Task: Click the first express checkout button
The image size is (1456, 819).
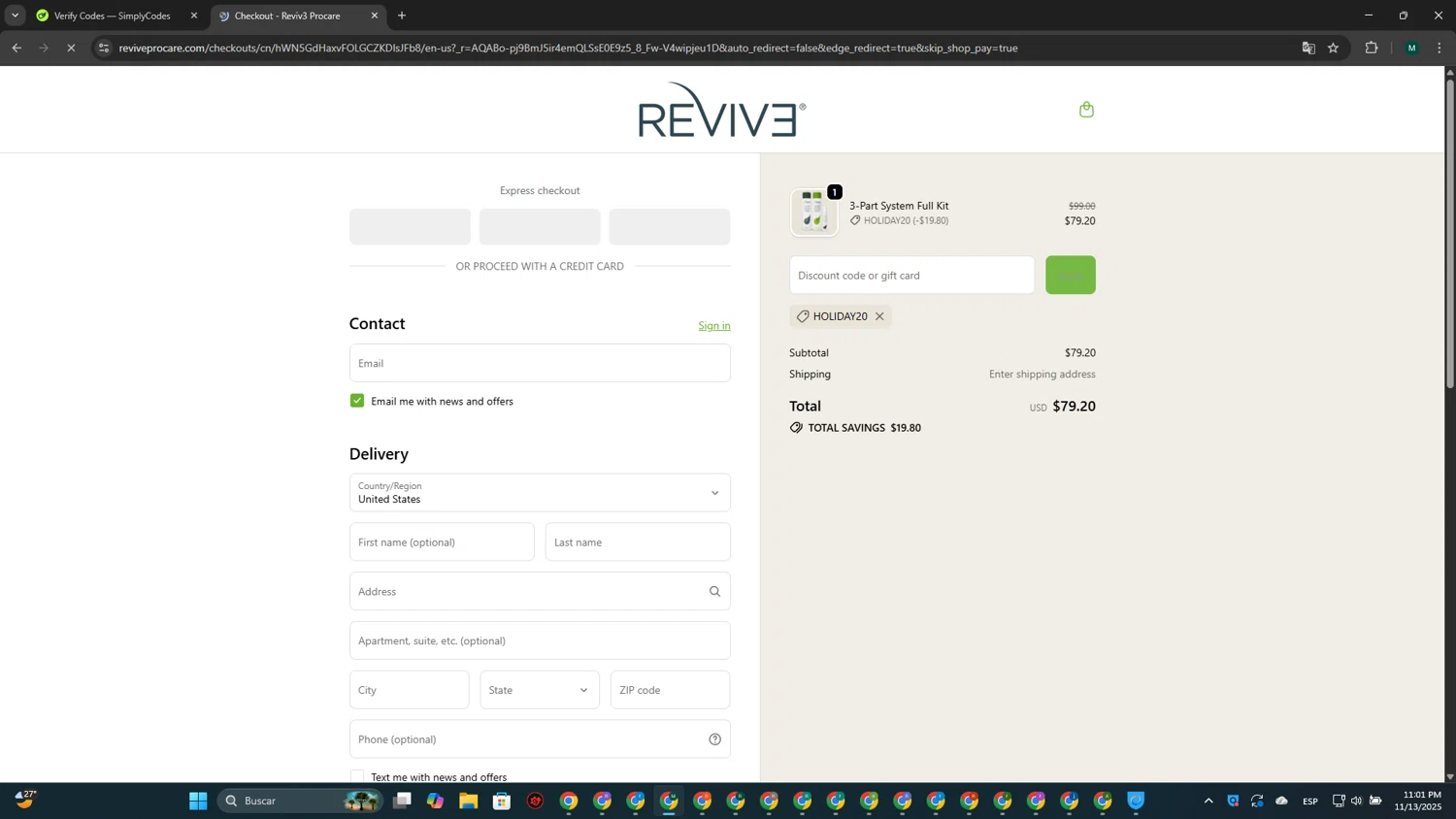Action: pyautogui.click(x=410, y=227)
